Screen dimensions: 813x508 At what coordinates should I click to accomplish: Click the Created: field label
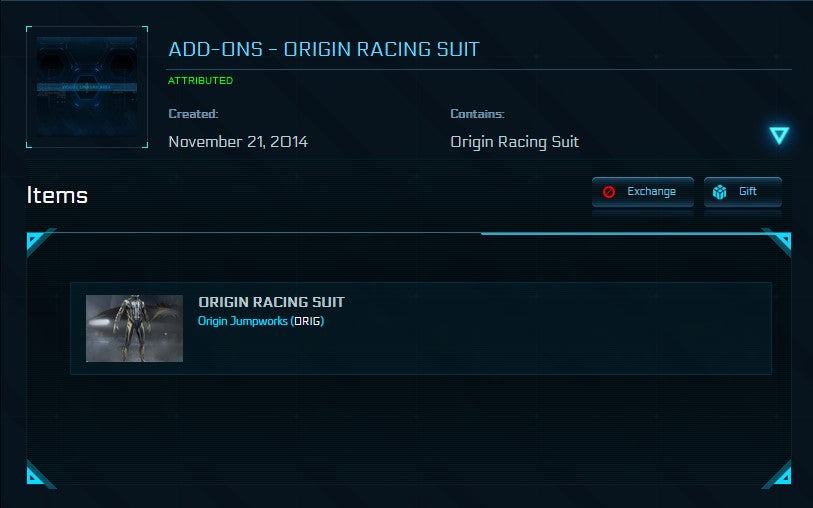coord(193,114)
